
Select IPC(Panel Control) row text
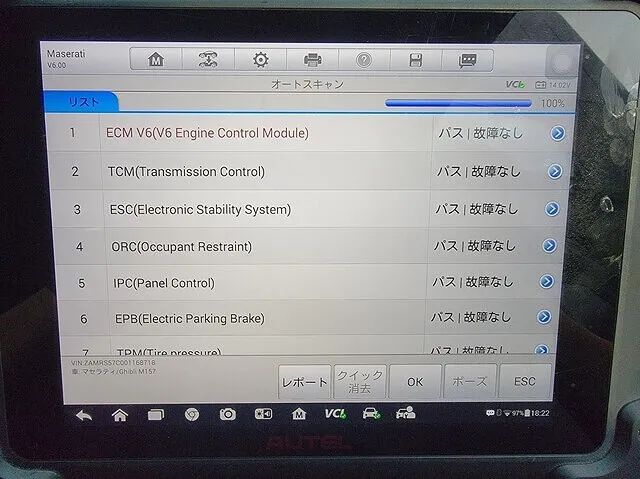coord(164,283)
